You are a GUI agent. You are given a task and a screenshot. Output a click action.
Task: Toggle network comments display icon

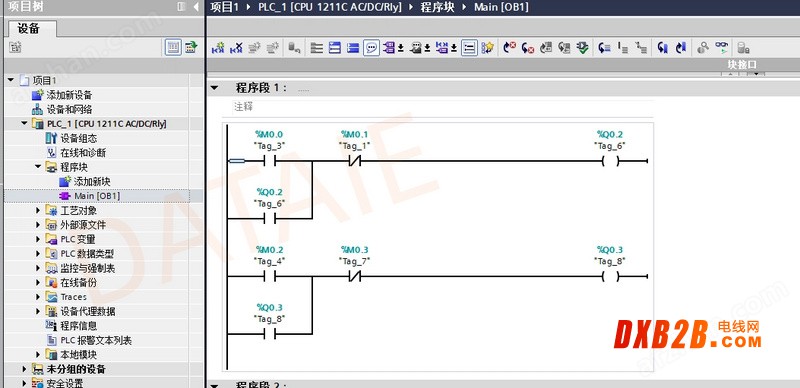pos(469,48)
